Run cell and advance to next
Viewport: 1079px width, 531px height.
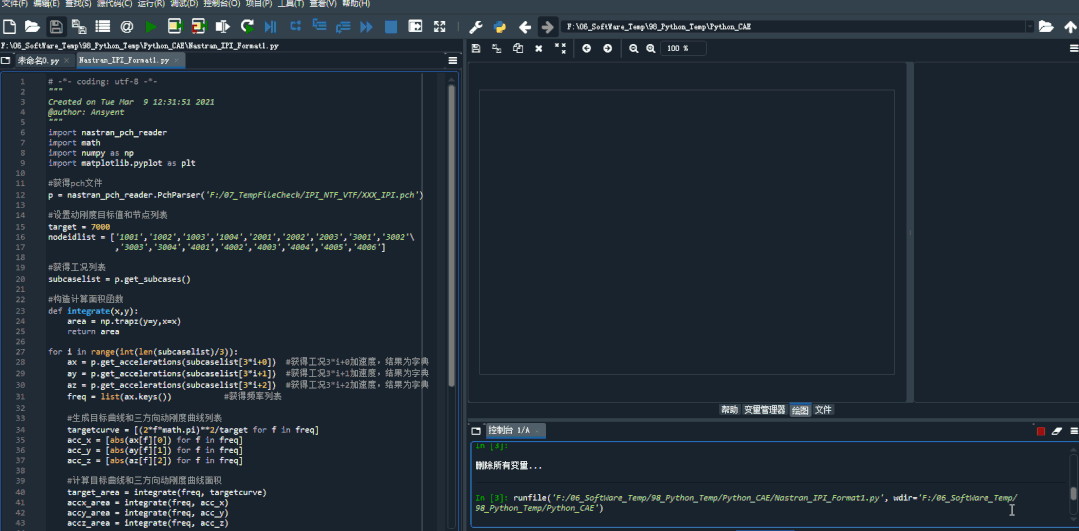click(x=199, y=27)
